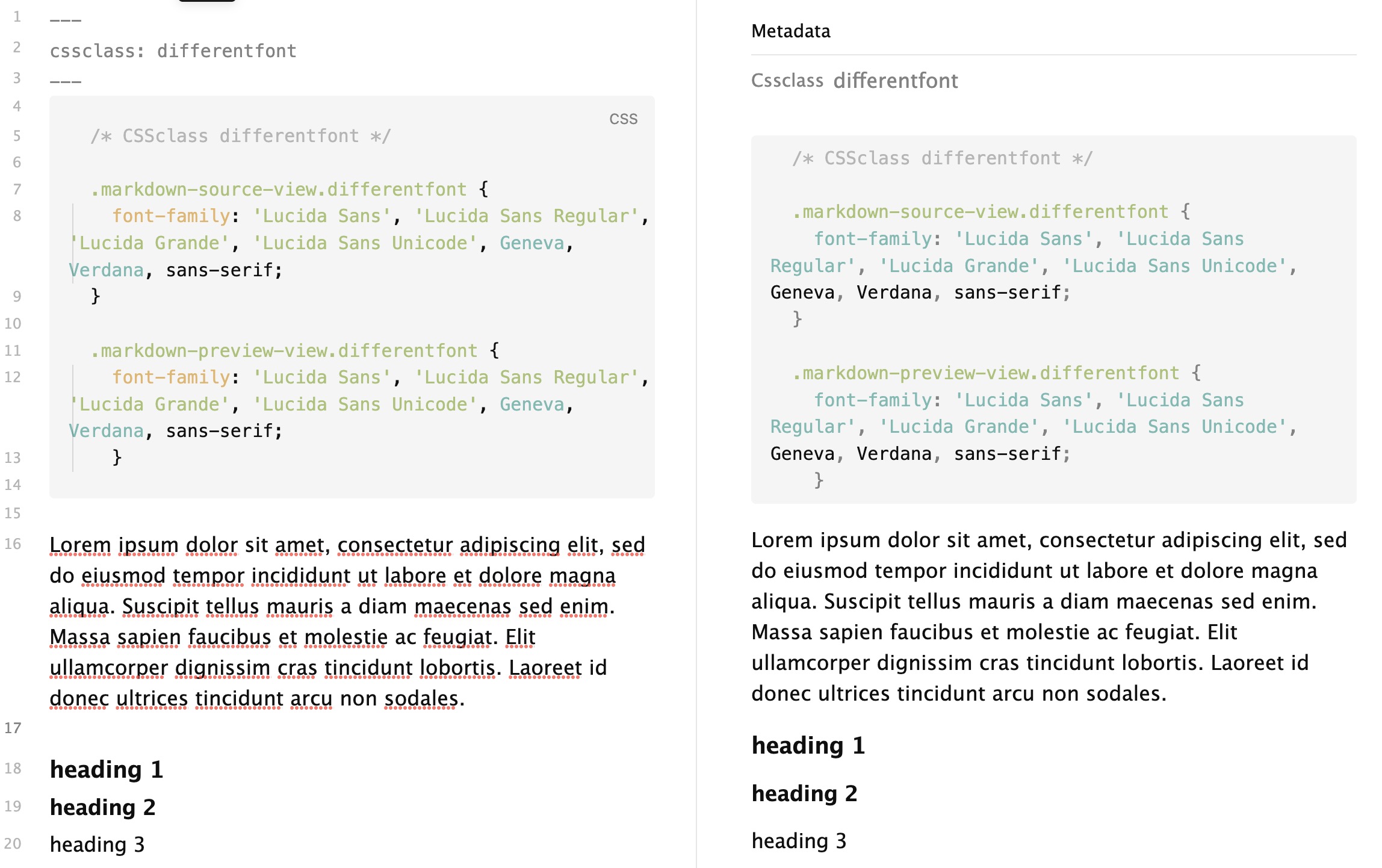Click the Cssclass property label in metadata
The width and height of the screenshot is (1382, 868).
[787, 81]
